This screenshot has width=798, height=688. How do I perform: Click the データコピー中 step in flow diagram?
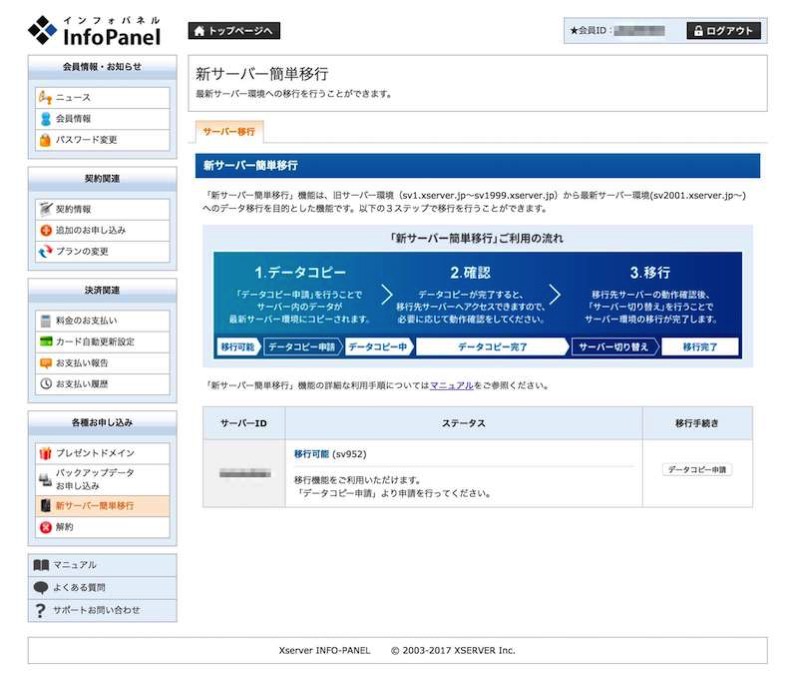click(x=379, y=347)
